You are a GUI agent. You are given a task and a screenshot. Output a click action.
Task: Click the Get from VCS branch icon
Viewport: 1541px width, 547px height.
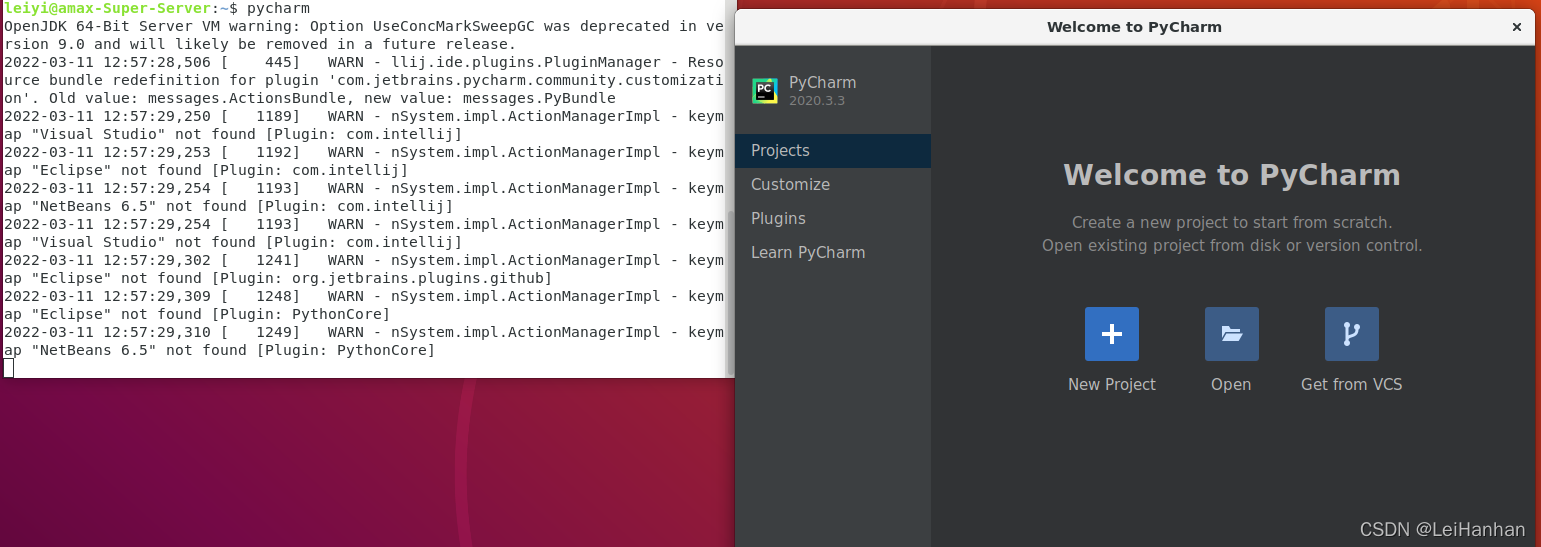point(1351,334)
